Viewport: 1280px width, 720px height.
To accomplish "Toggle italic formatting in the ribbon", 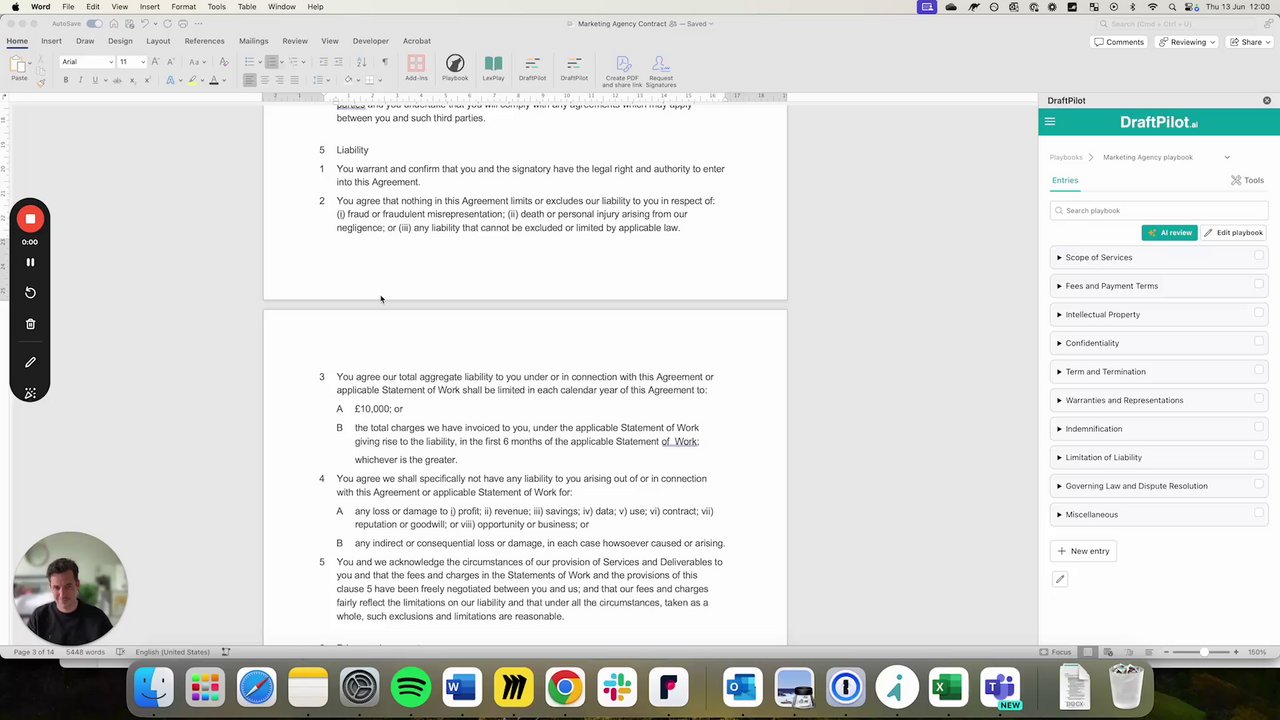I will (81, 80).
